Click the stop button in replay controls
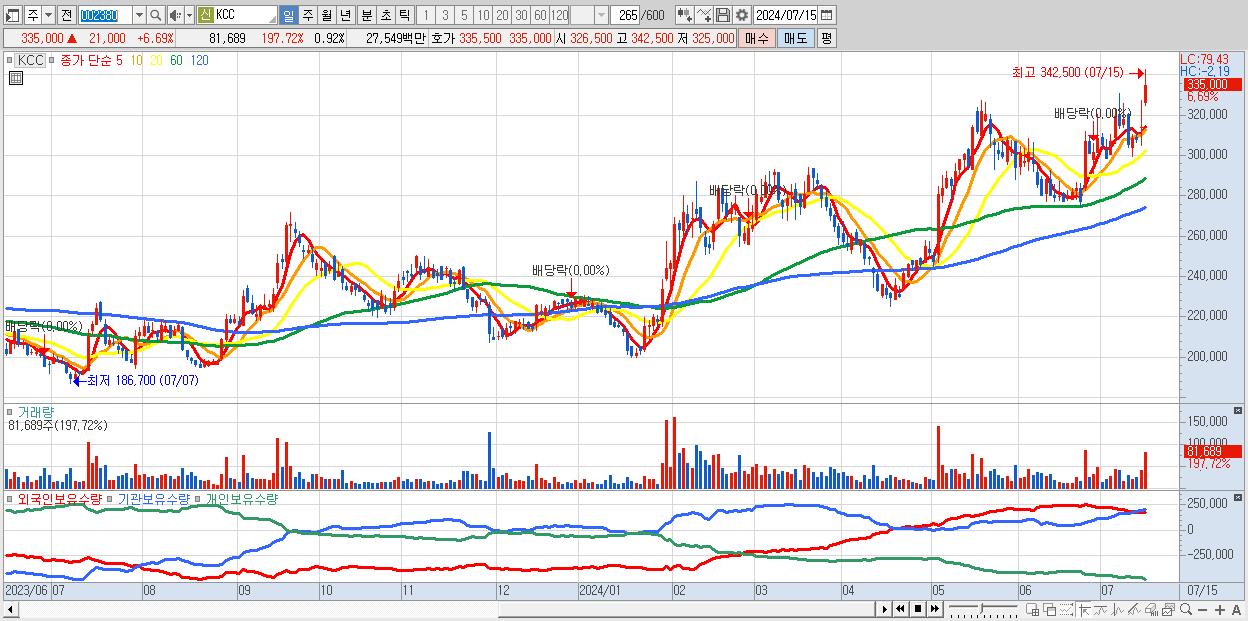 pyautogui.click(x=918, y=609)
